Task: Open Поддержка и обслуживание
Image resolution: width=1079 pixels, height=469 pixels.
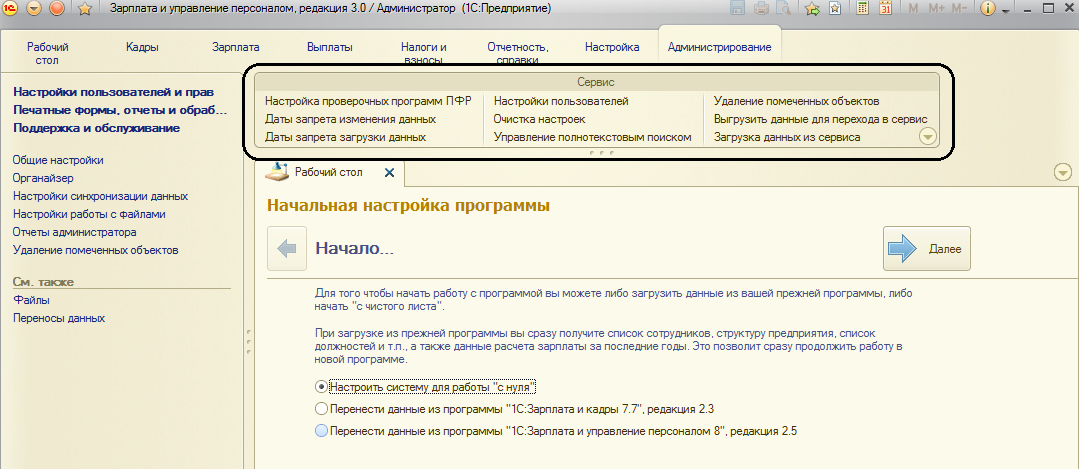Action: point(96,128)
